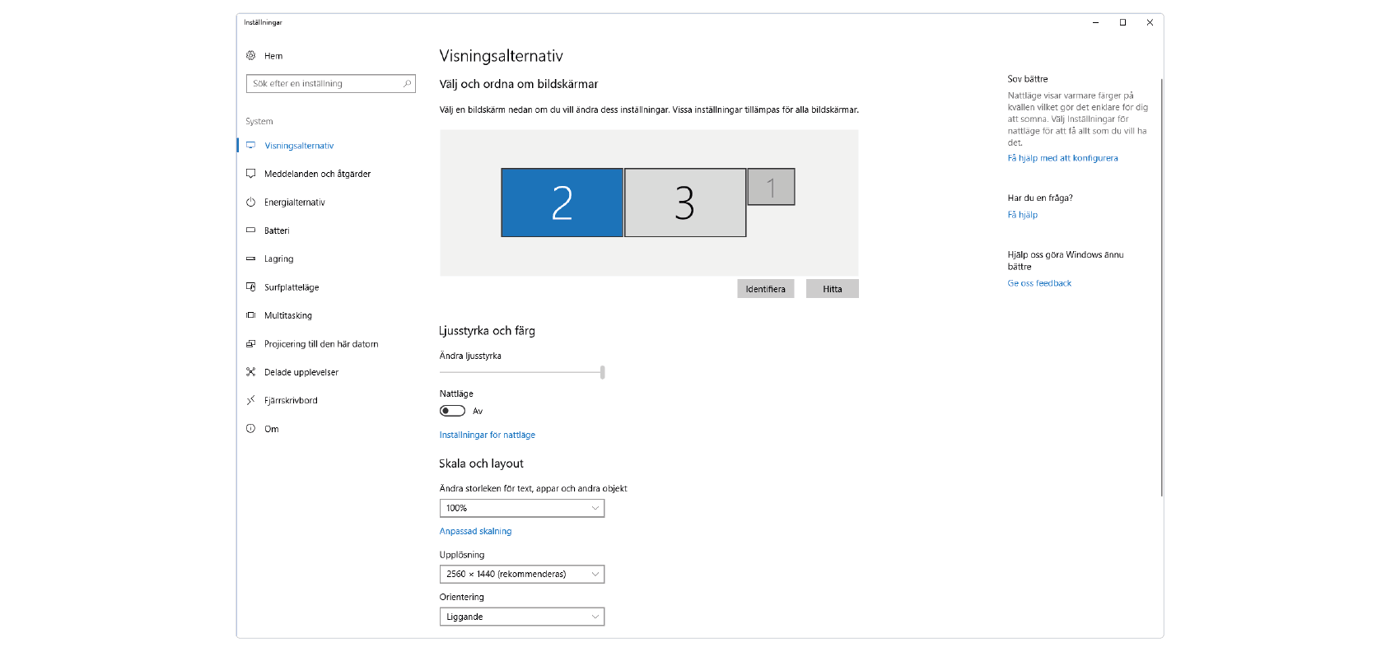The width and height of the screenshot is (1400, 652).
Task: Click the Sök efter en inställning field
Action: [323, 84]
